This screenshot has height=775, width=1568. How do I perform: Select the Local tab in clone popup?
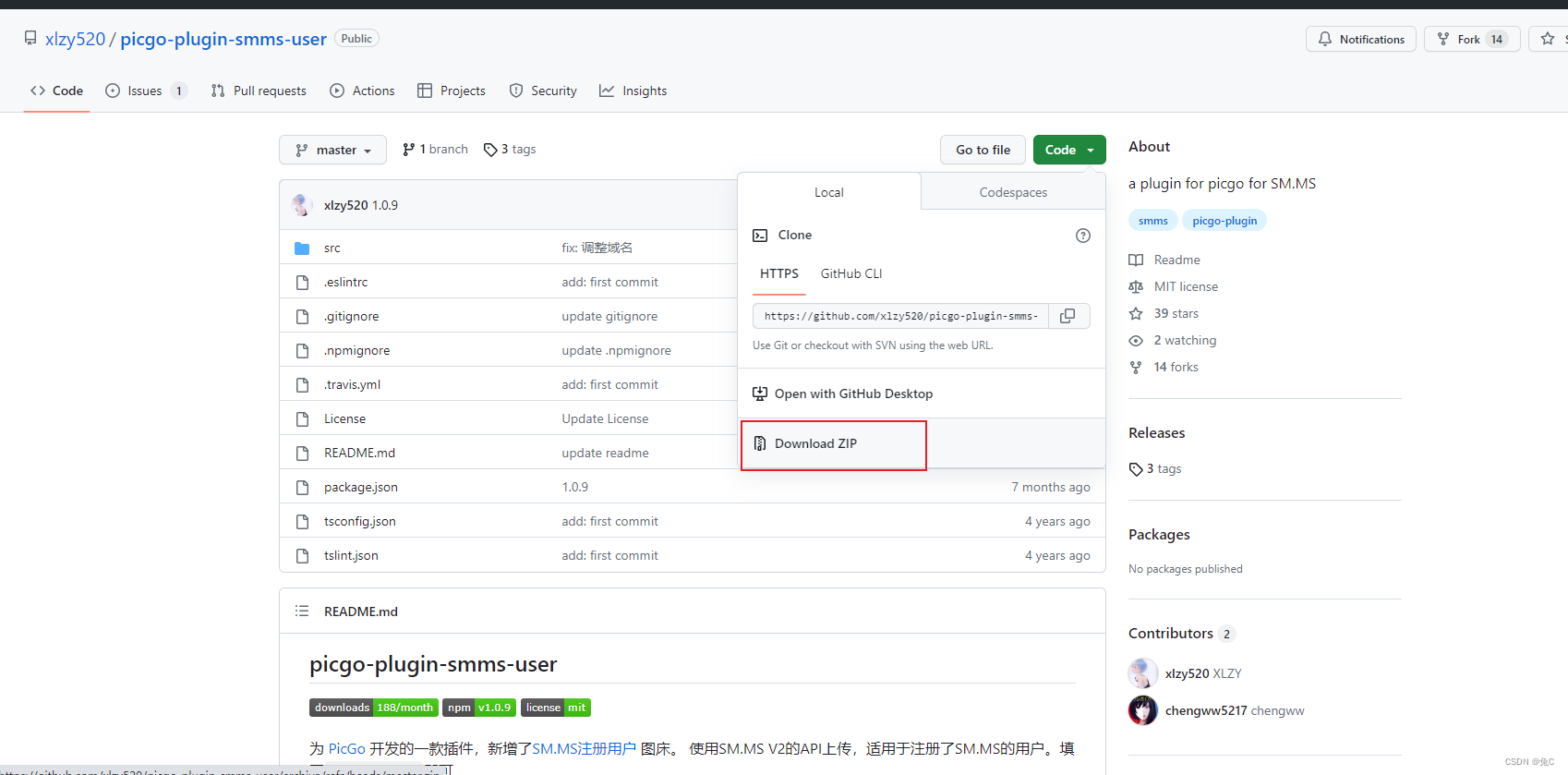point(828,192)
